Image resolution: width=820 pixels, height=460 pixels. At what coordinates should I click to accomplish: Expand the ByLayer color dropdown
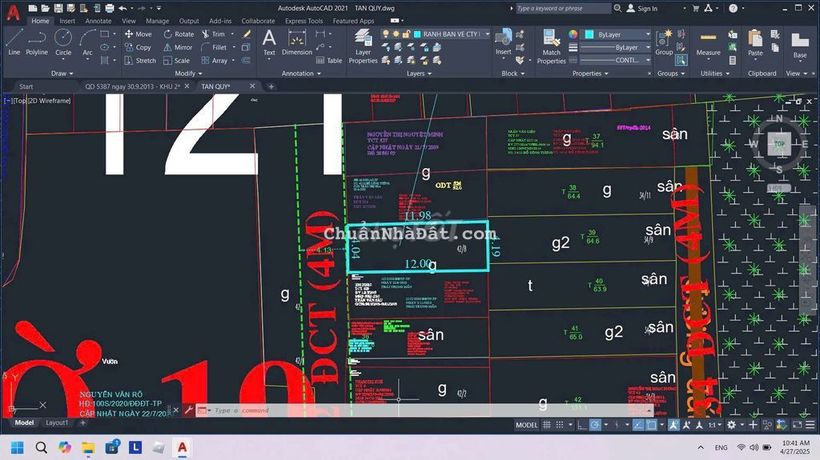click(x=620, y=34)
